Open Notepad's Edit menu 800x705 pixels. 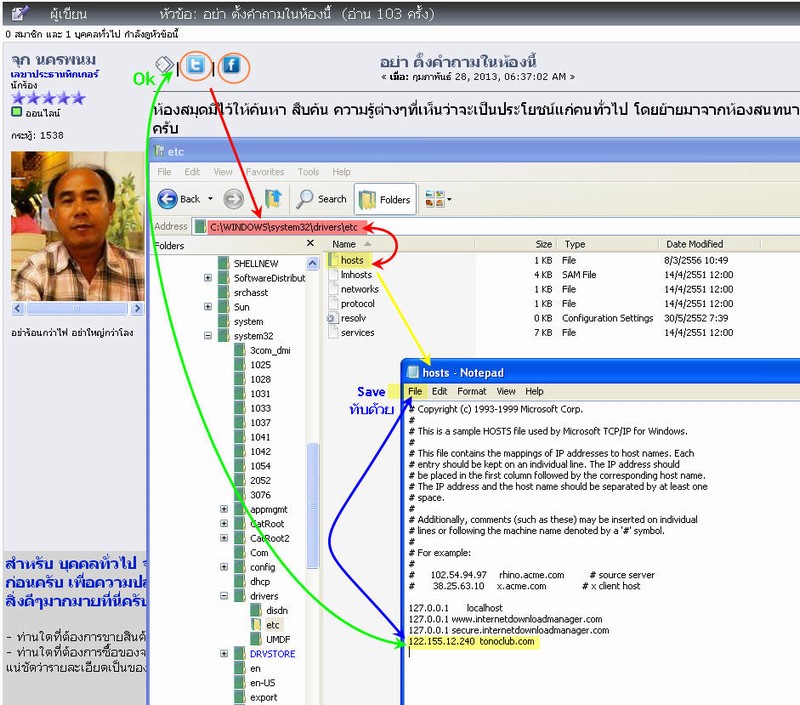(x=439, y=391)
